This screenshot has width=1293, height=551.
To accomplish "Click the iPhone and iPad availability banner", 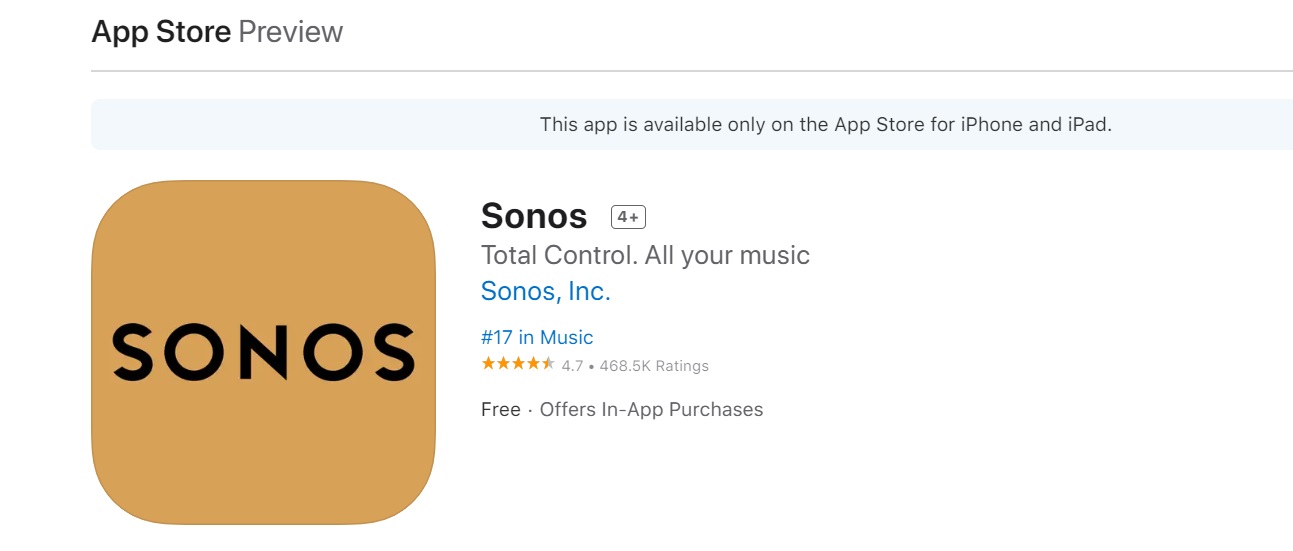I will pos(825,125).
